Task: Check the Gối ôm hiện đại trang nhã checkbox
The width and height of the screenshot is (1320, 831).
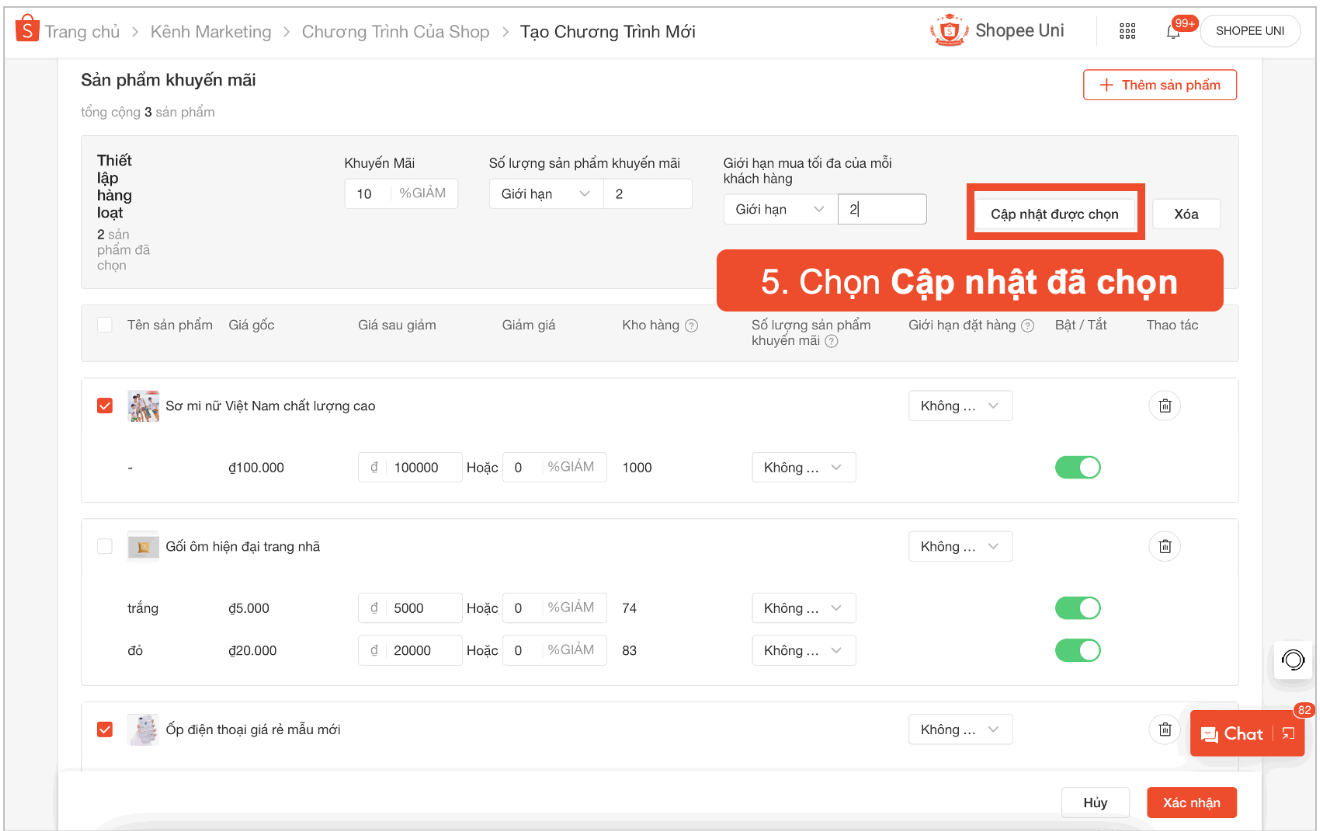Action: click(104, 546)
